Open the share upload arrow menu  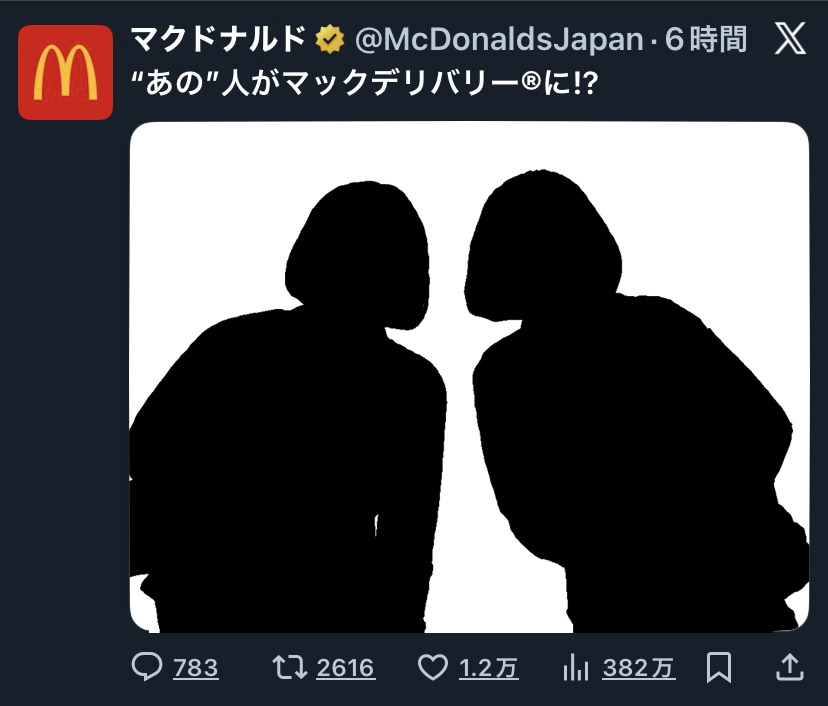789,667
